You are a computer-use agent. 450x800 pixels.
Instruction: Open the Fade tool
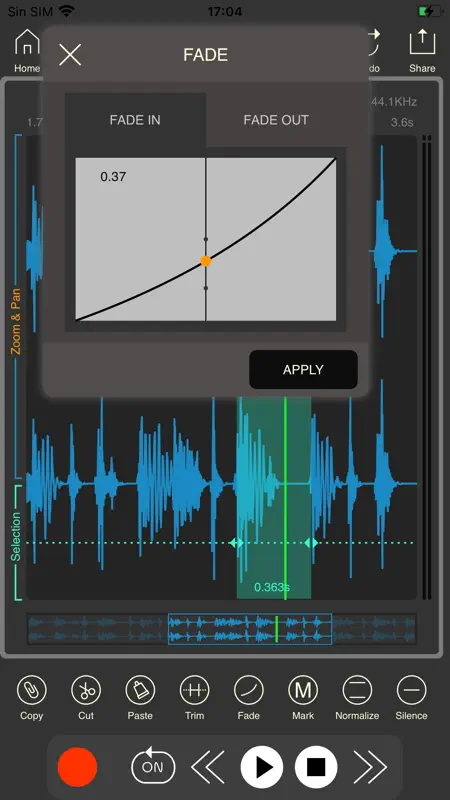(x=248, y=697)
